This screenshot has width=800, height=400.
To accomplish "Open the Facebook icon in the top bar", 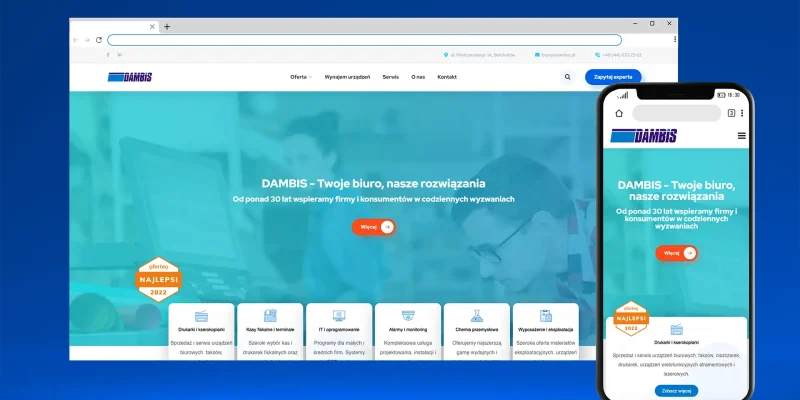I will pos(108,55).
